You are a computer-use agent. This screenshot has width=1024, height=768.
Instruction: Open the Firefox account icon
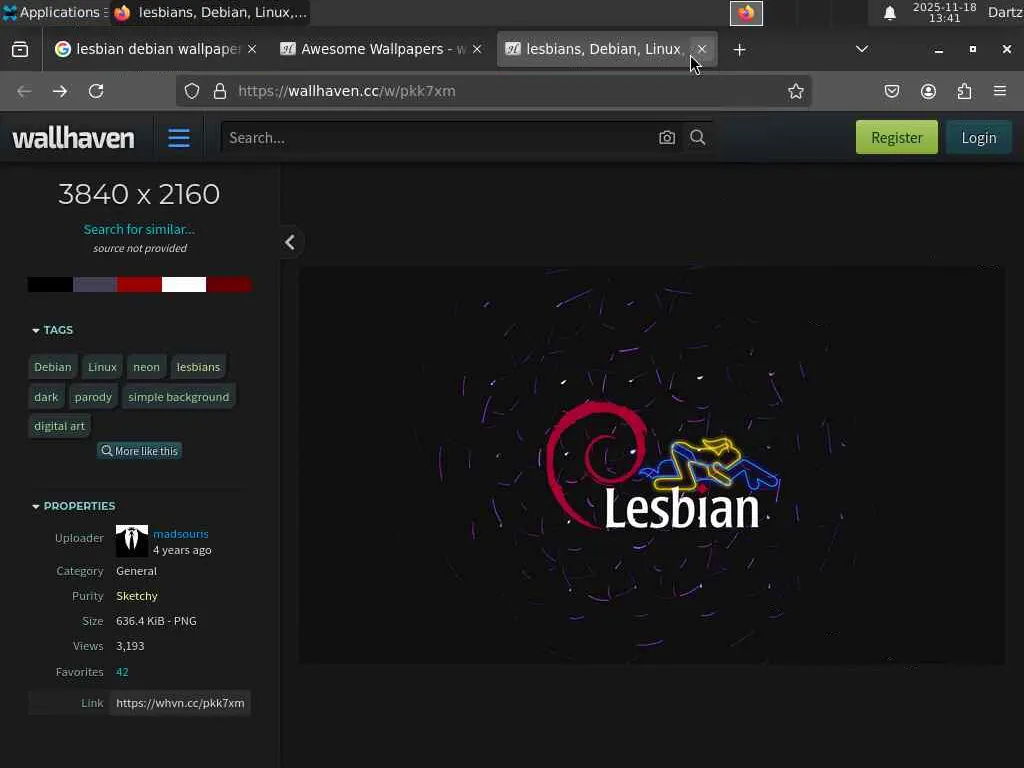pos(928,91)
